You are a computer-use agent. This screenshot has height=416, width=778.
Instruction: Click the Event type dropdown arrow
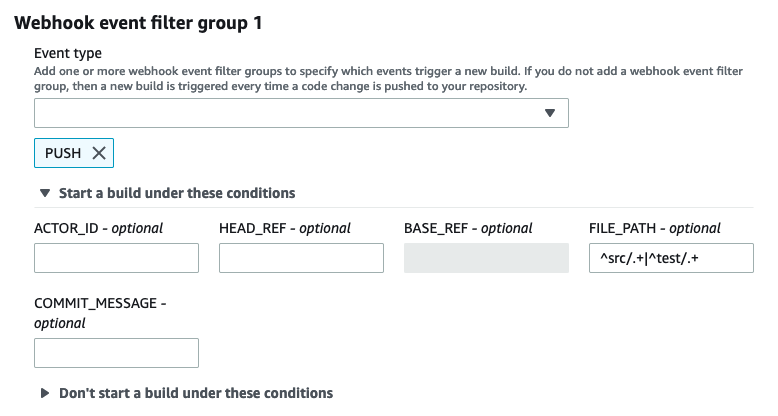[x=549, y=113]
